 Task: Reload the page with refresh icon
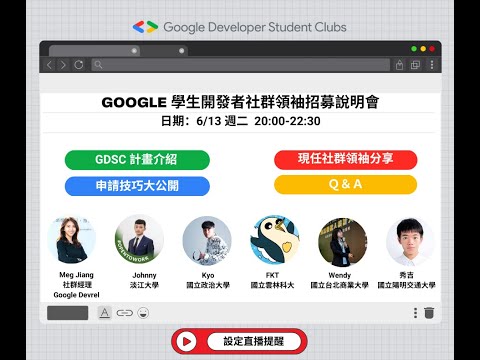pyautogui.click(x=79, y=64)
